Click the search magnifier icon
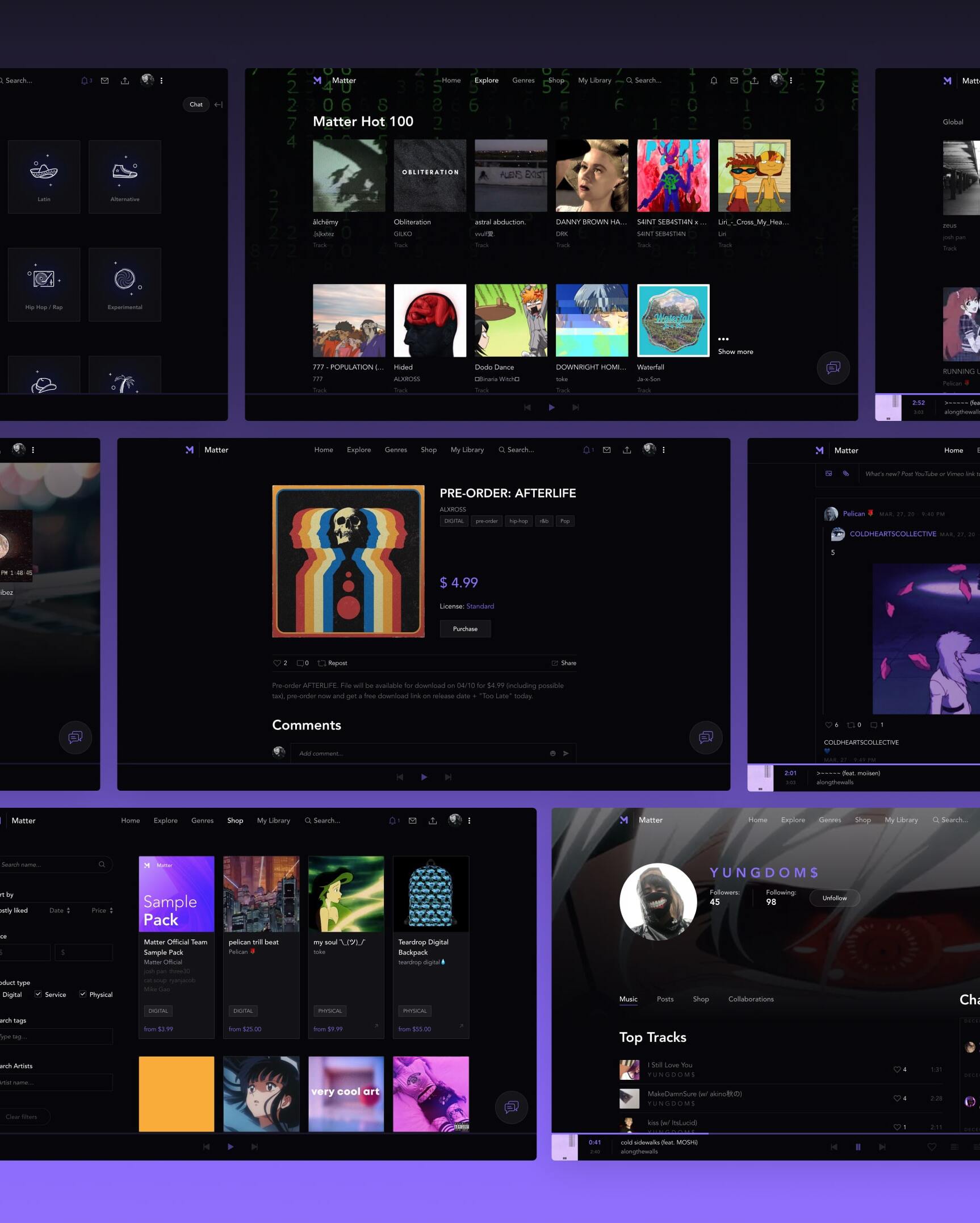Image resolution: width=980 pixels, height=1223 pixels. [503, 449]
